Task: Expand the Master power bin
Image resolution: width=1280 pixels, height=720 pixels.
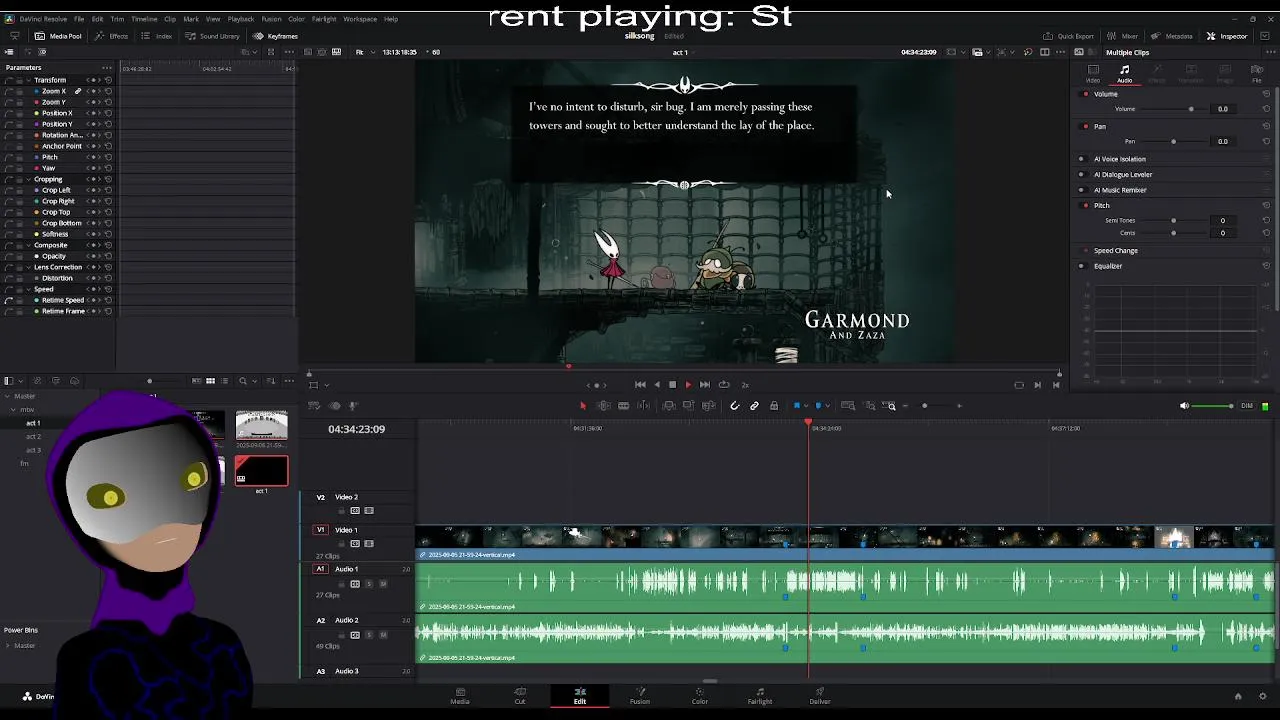Action: (x=8, y=645)
